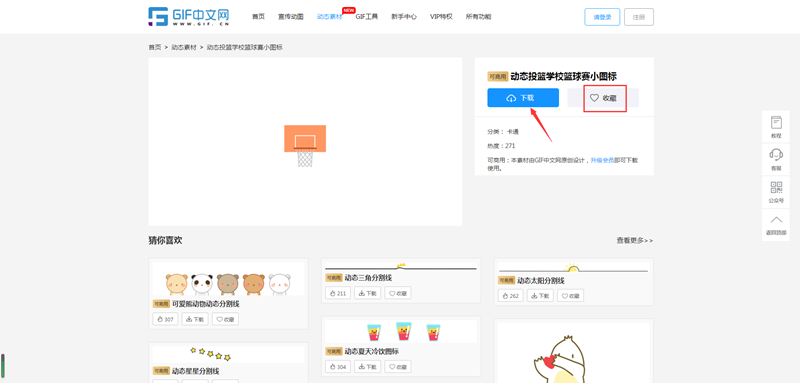The image size is (800, 383).
Task: Open the 动态三角分割线 divider line thumbnail
Action: pos(401,267)
